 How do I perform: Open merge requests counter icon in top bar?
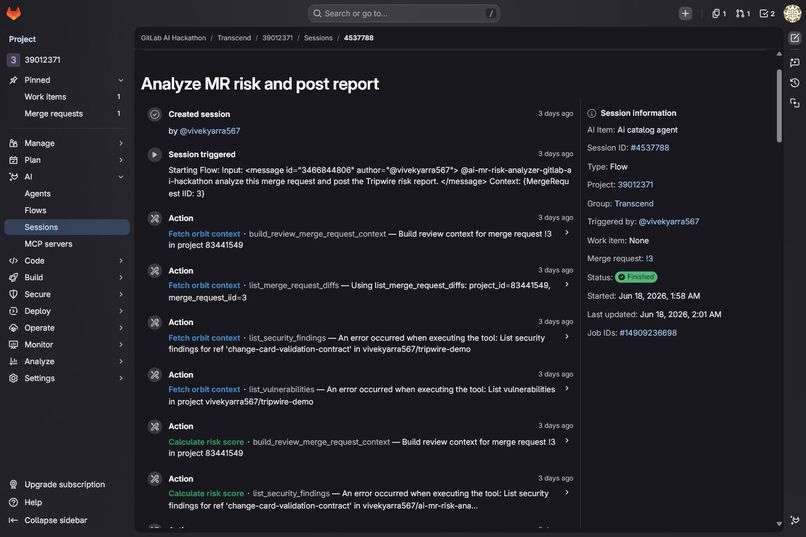(x=742, y=14)
